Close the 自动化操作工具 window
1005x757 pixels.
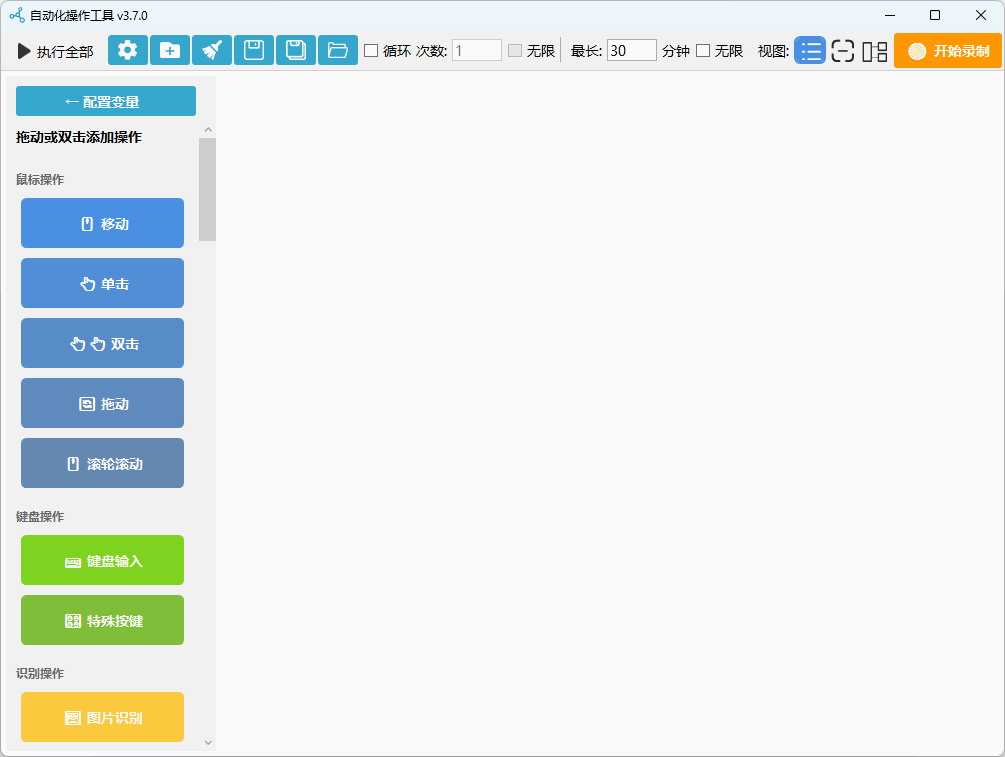(981, 15)
